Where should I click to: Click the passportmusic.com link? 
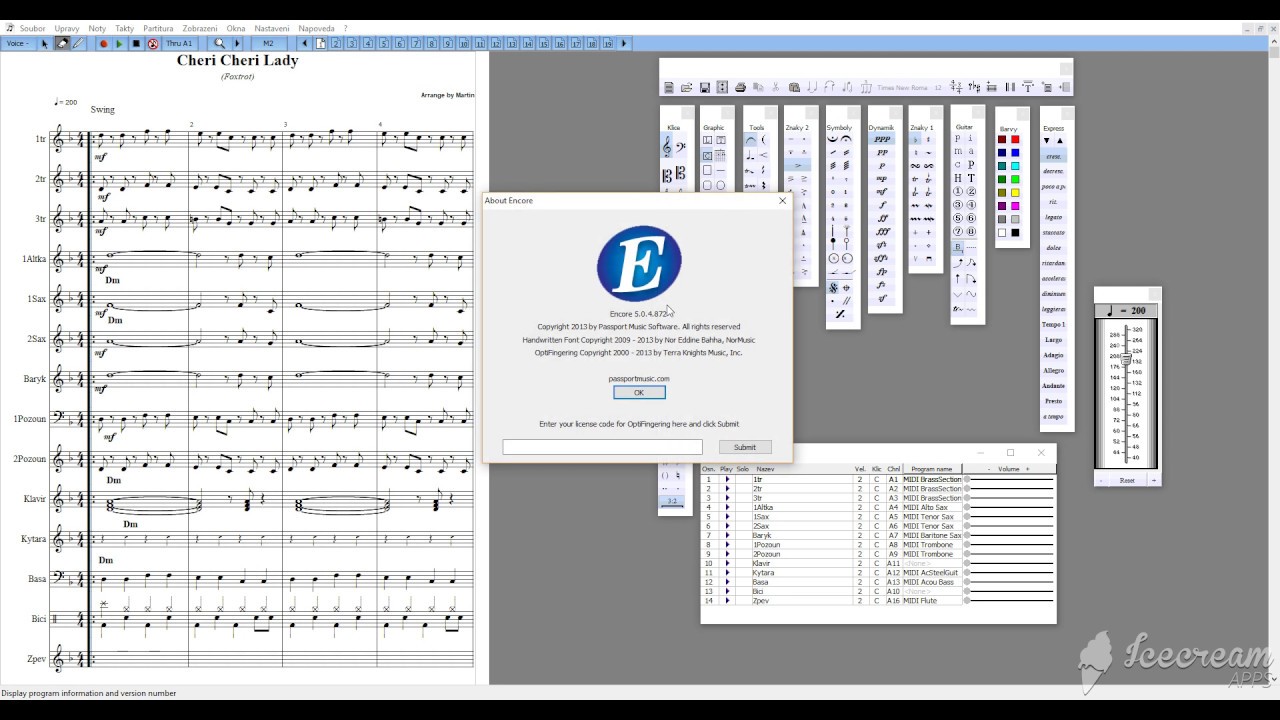coord(639,378)
